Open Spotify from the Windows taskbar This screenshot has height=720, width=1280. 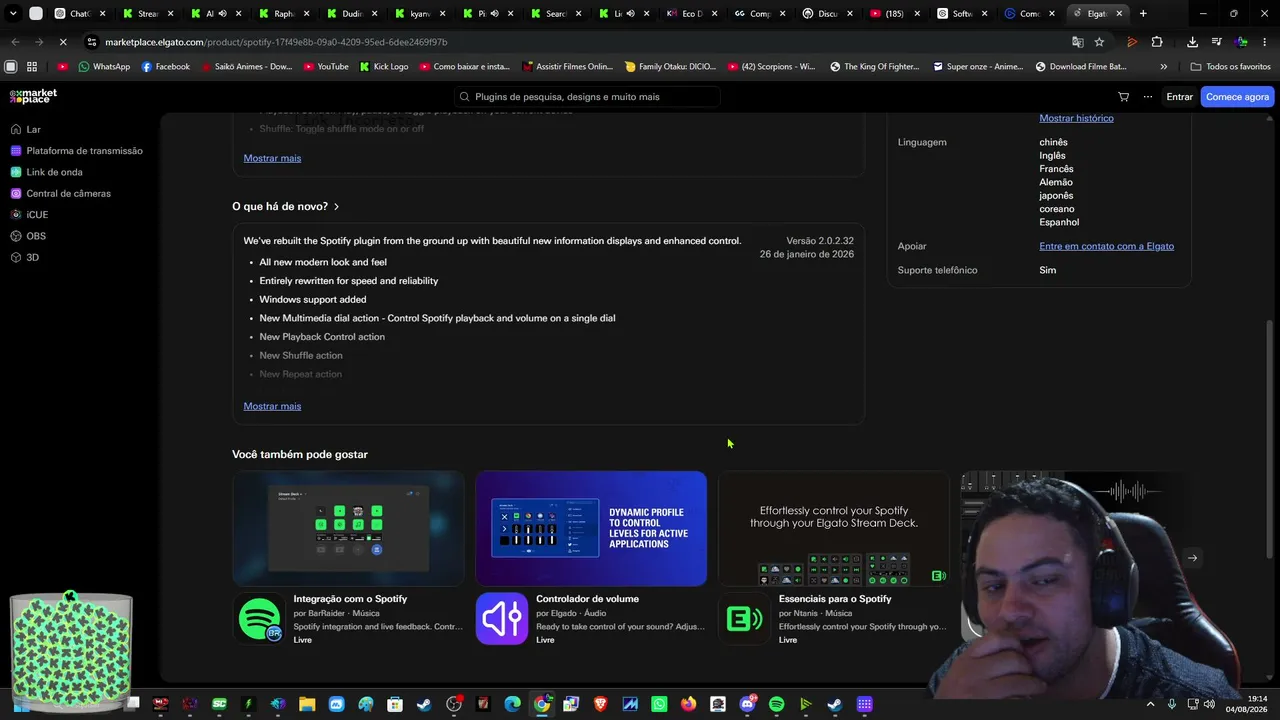point(776,704)
